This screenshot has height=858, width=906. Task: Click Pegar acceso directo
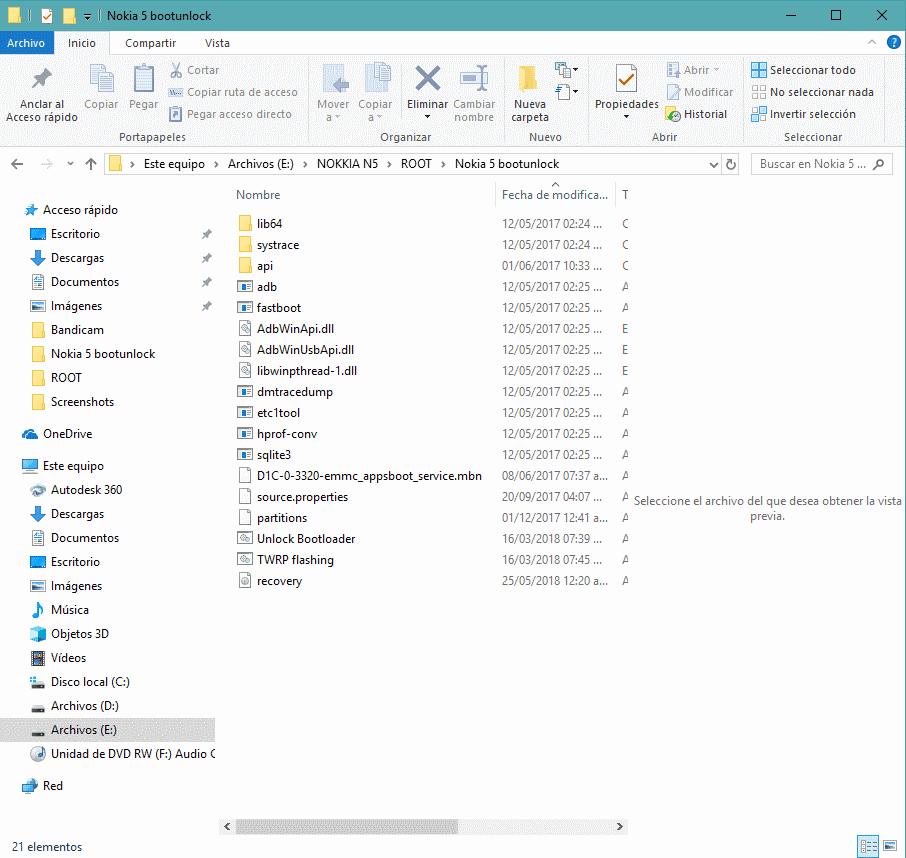(230, 114)
